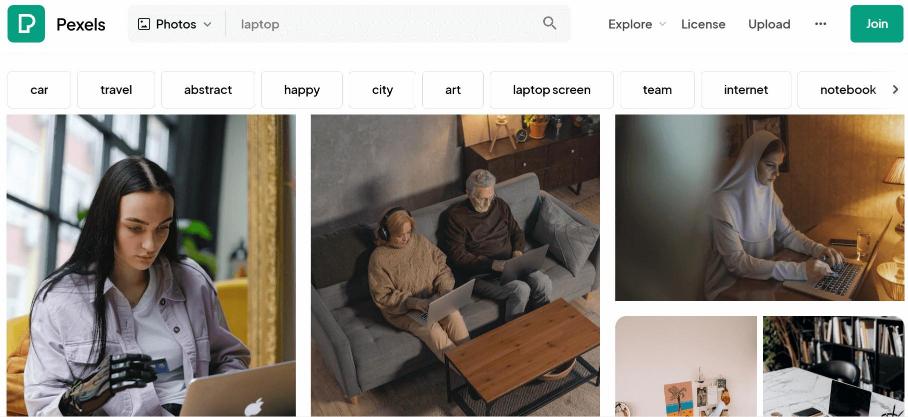
Task: Show more tags with right arrow
Action: tap(895, 90)
